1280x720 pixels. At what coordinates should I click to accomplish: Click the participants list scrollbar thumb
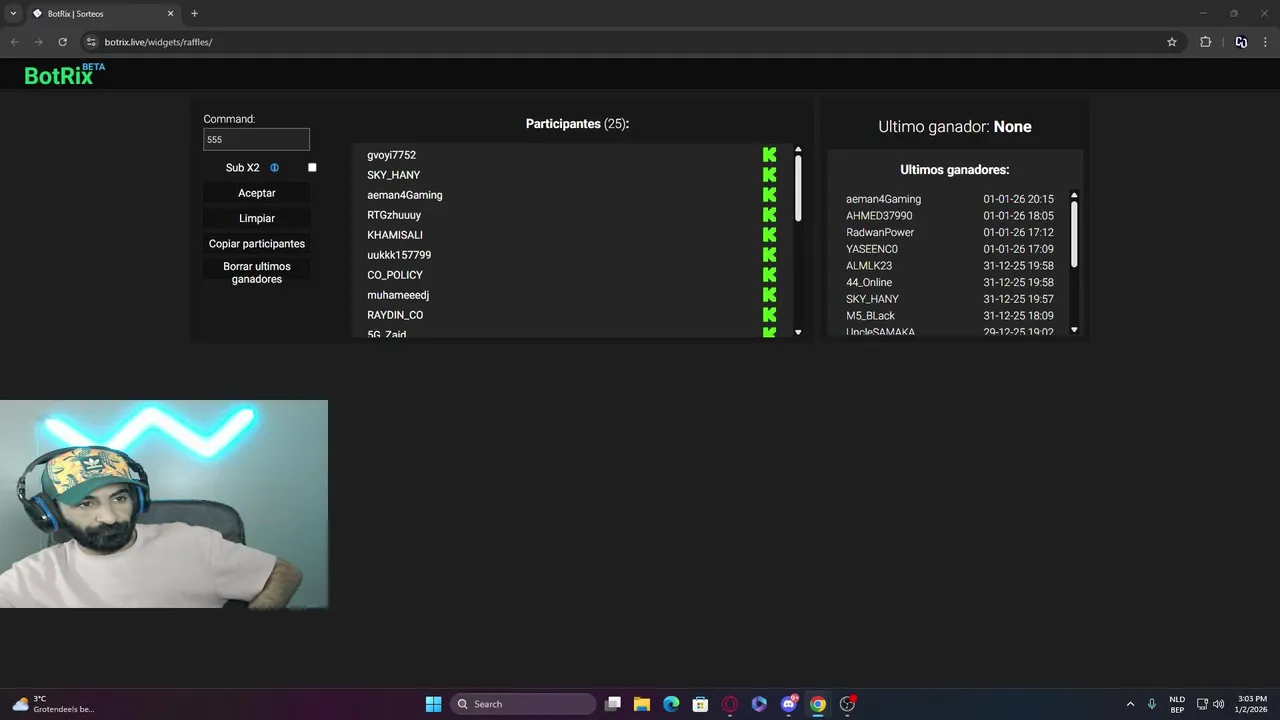(798, 188)
